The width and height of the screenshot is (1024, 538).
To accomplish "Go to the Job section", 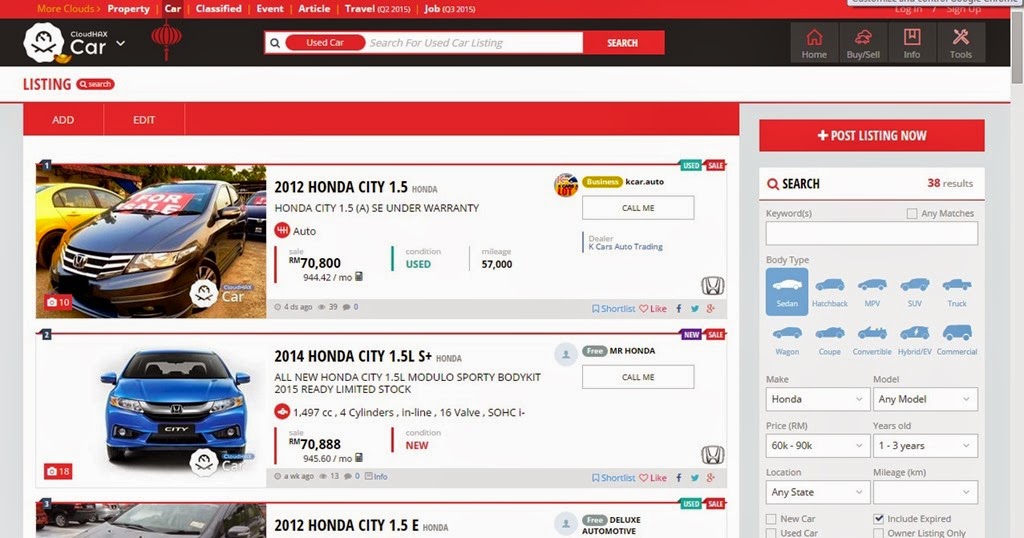I will [450, 8].
